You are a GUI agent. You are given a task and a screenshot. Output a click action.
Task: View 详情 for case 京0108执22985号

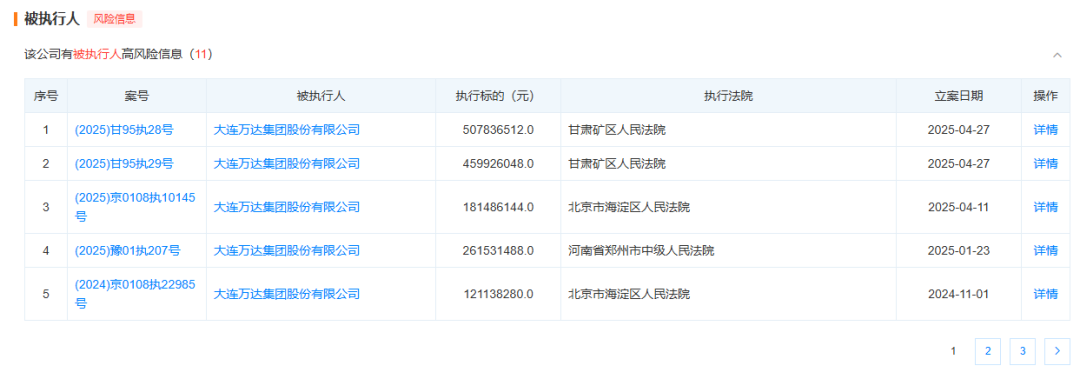coord(1045,294)
